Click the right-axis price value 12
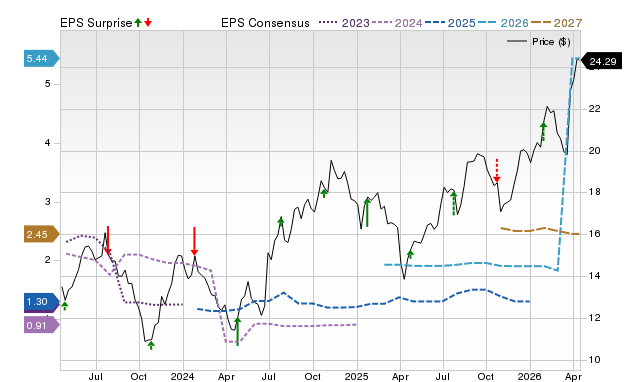640x382 pixels. tap(595, 318)
